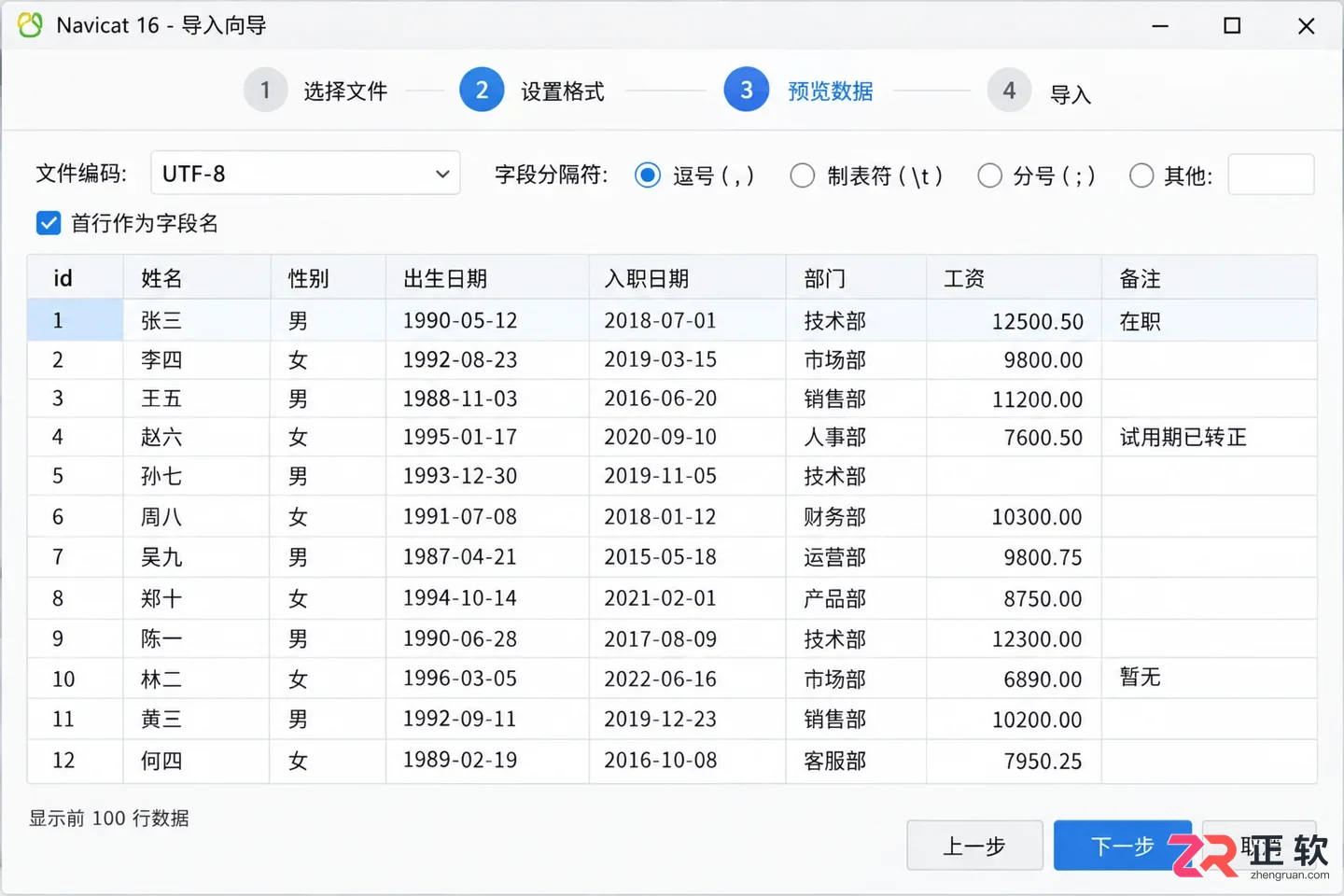
Task: Click the 试用期已转正 remark cell
Action: point(1210,437)
